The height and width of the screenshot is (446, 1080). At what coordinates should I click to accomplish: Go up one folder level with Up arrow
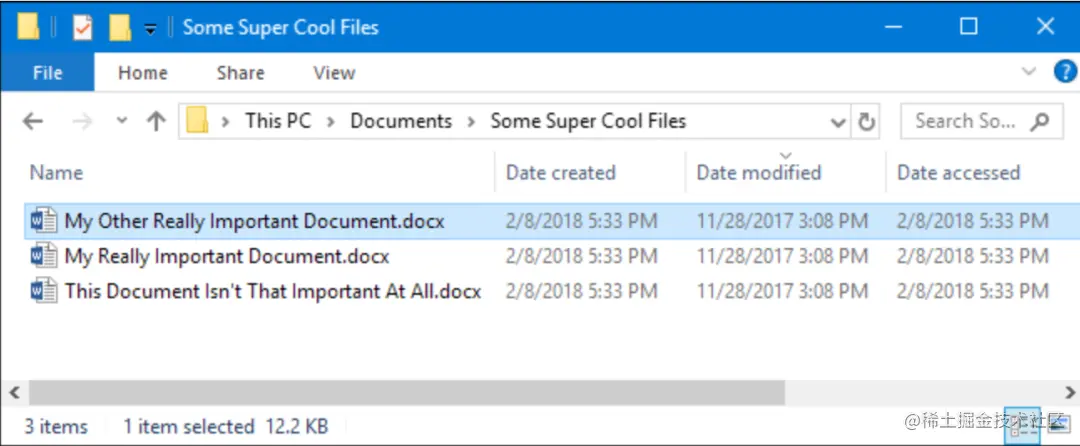pyautogui.click(x=156, y=122)
